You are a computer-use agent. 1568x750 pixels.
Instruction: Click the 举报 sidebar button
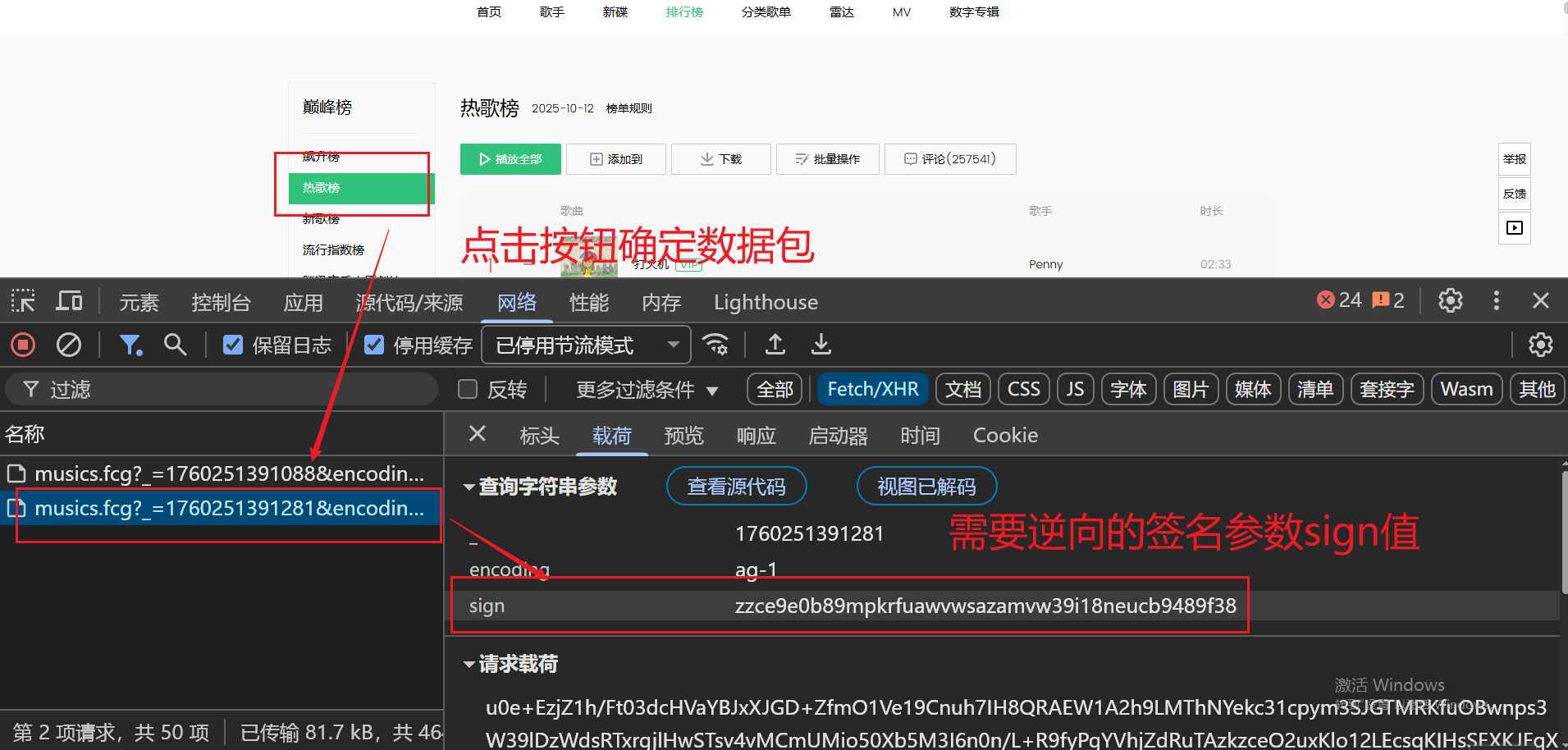tap(1515, 159)
